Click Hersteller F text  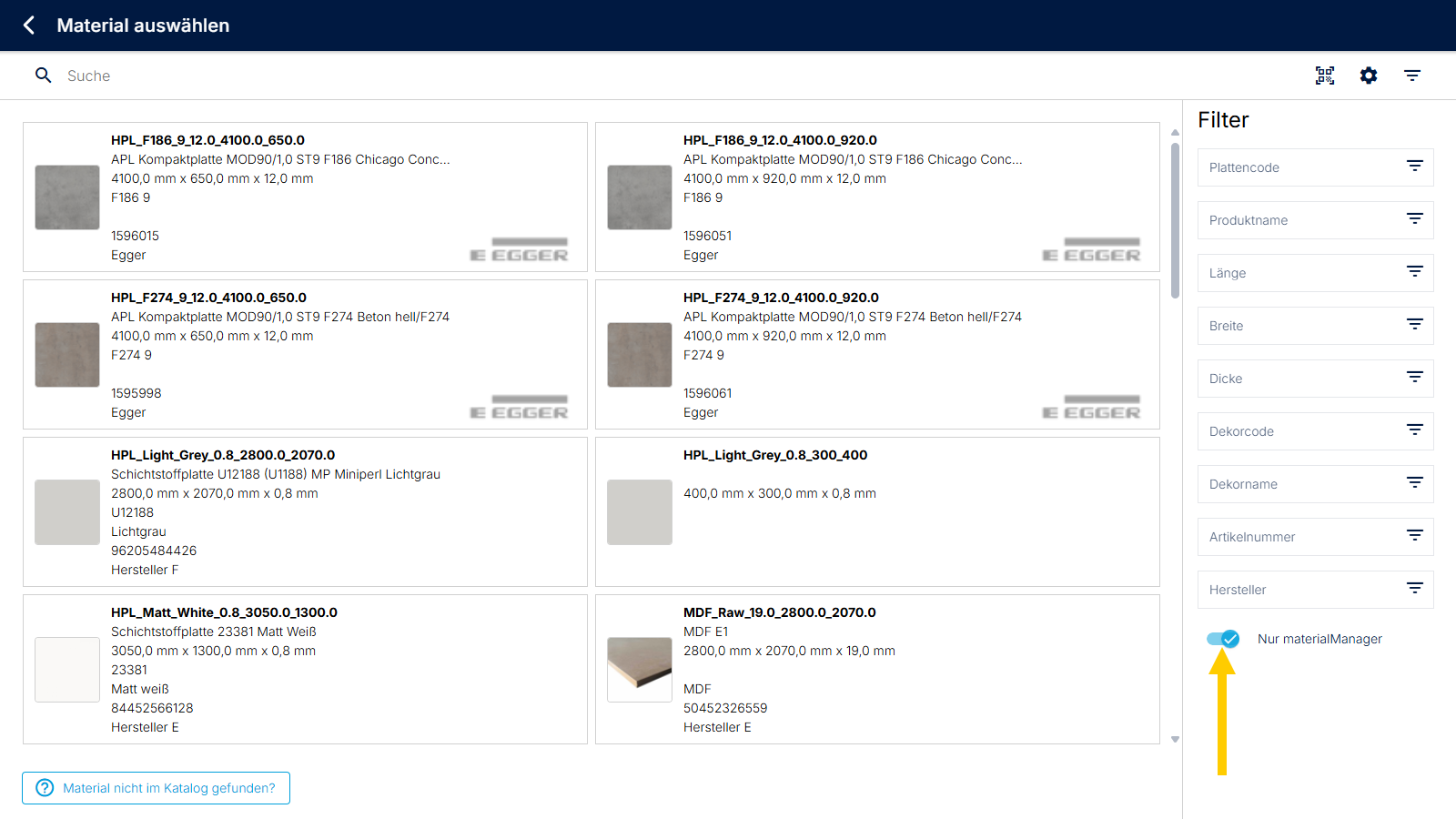(x=145, y=570)
